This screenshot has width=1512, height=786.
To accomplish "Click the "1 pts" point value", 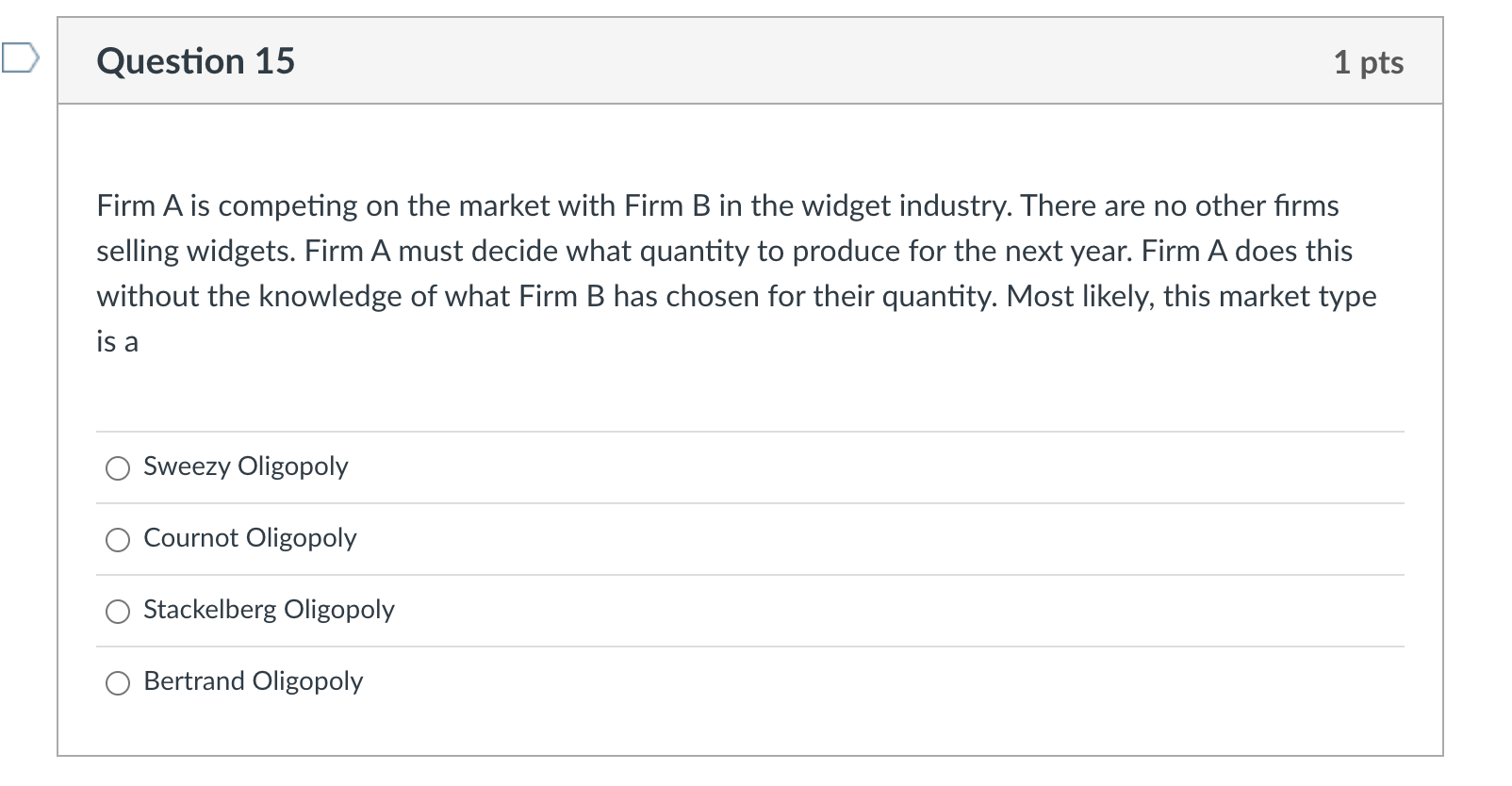I will click(1368, 62).
